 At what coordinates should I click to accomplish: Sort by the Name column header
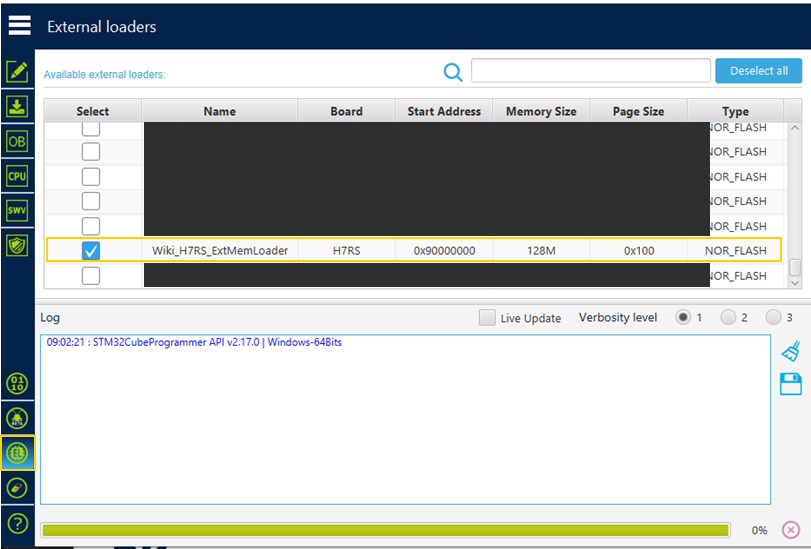(x=219, y=111)
